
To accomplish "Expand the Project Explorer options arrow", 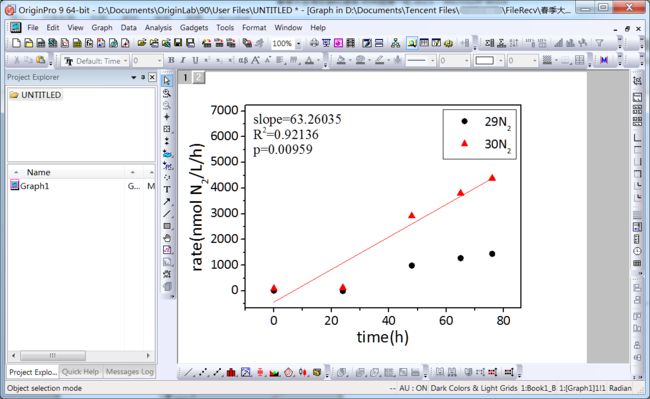I will pyautogui.click(x=133, y=77).
